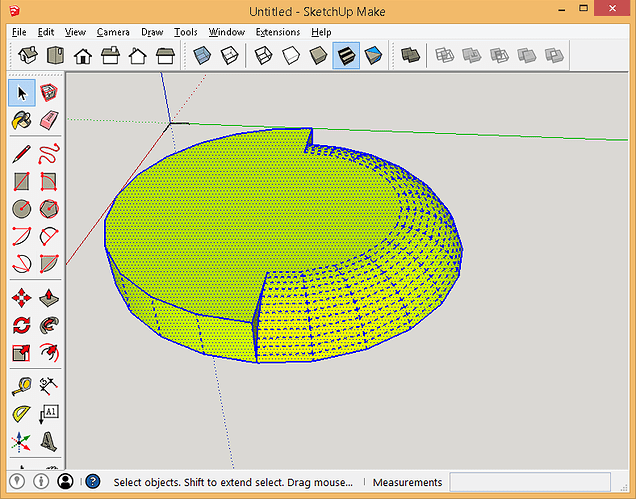Select the arrow Select tool
636x499 pixels.
point(22,93)
